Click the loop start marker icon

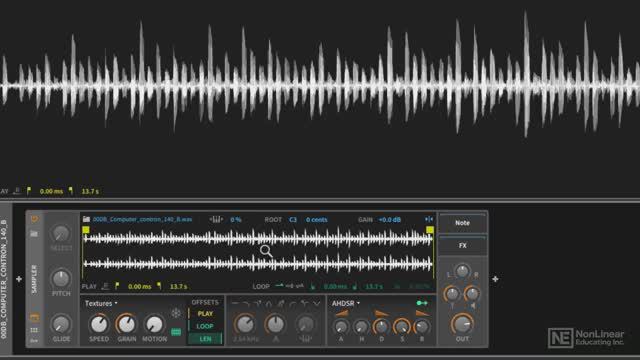(313, 287)
